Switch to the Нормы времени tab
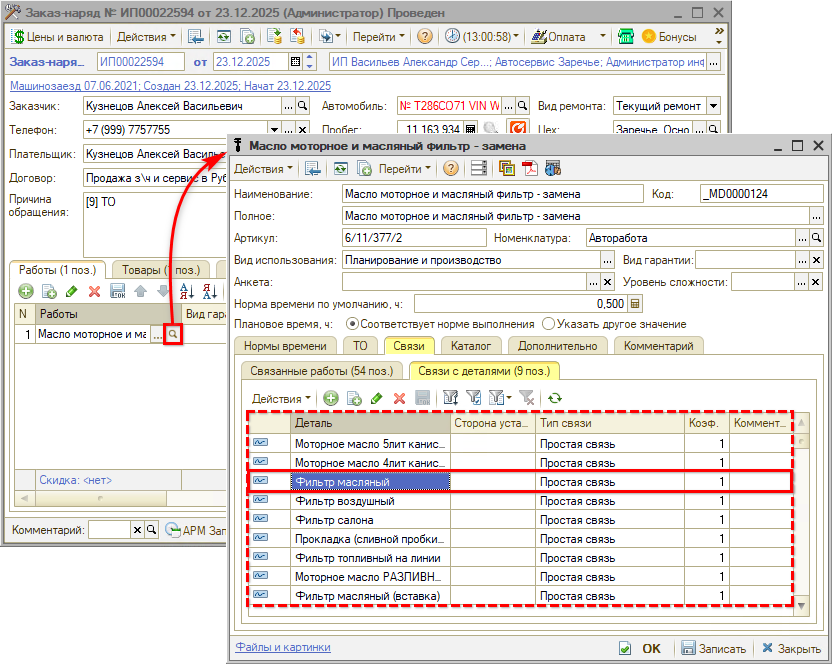The height and width of the screenshot is (664, 832). tap(285, 346)
